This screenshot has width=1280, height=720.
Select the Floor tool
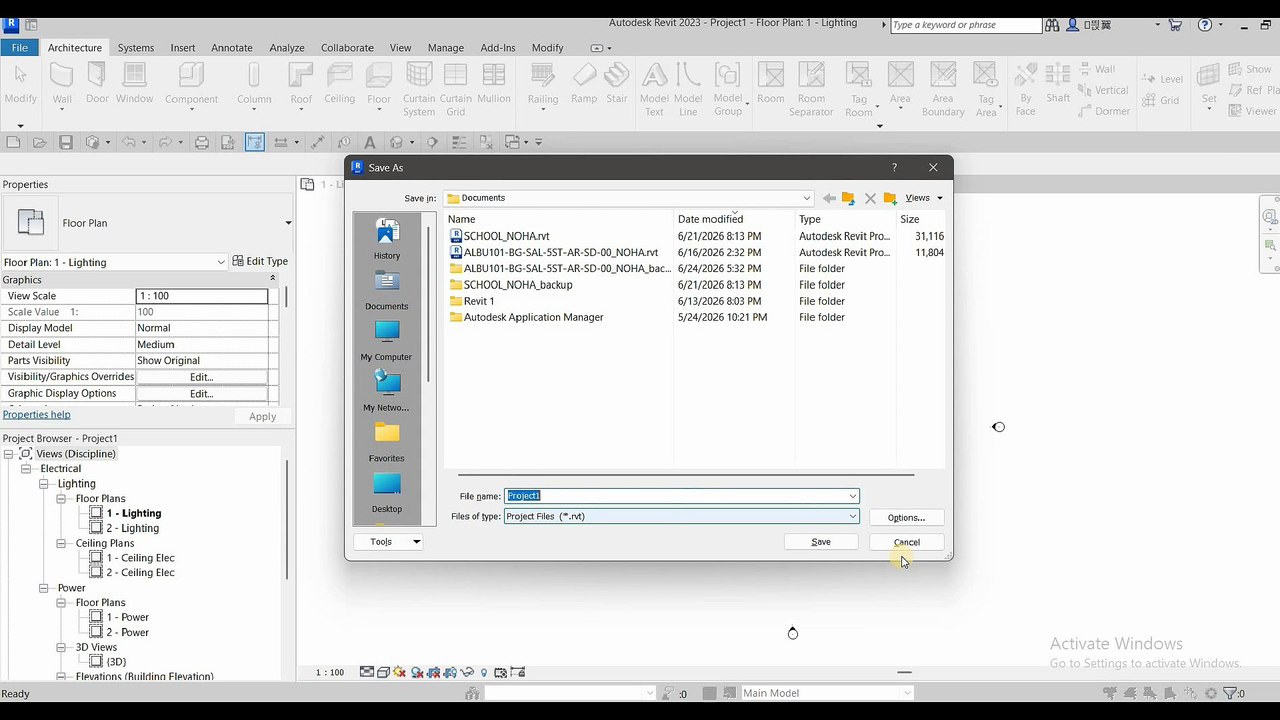[379, 84]
